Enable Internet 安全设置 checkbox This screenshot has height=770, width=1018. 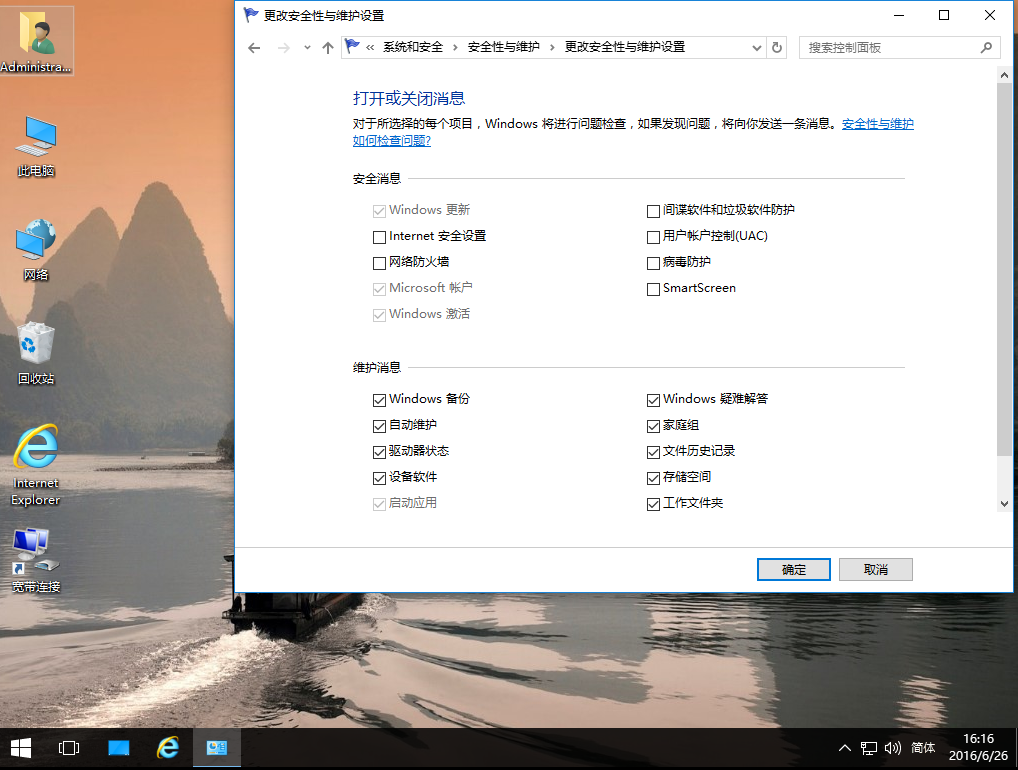380,237
